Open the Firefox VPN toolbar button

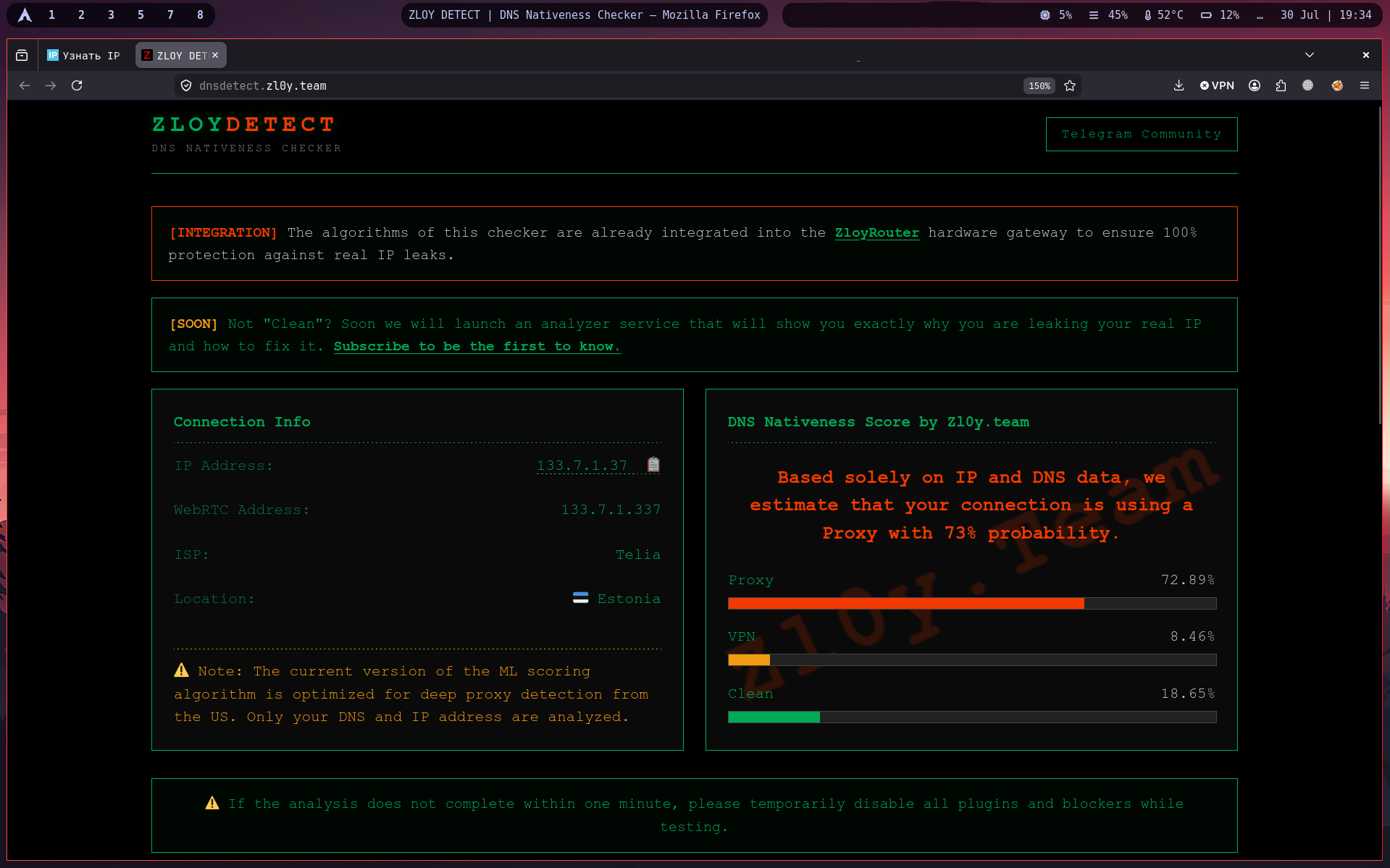[x=1217, y=85]
